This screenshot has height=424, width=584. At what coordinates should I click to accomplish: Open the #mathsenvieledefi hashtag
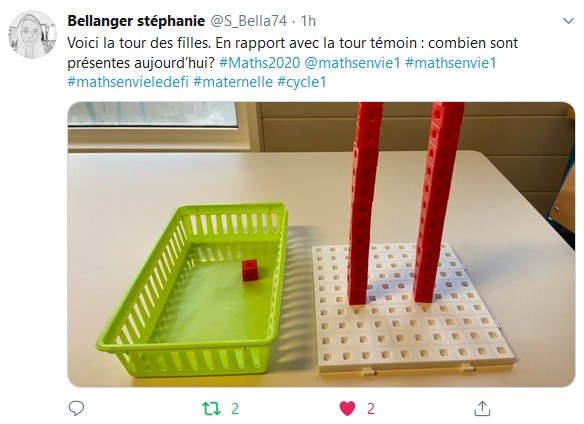point(128,82)
